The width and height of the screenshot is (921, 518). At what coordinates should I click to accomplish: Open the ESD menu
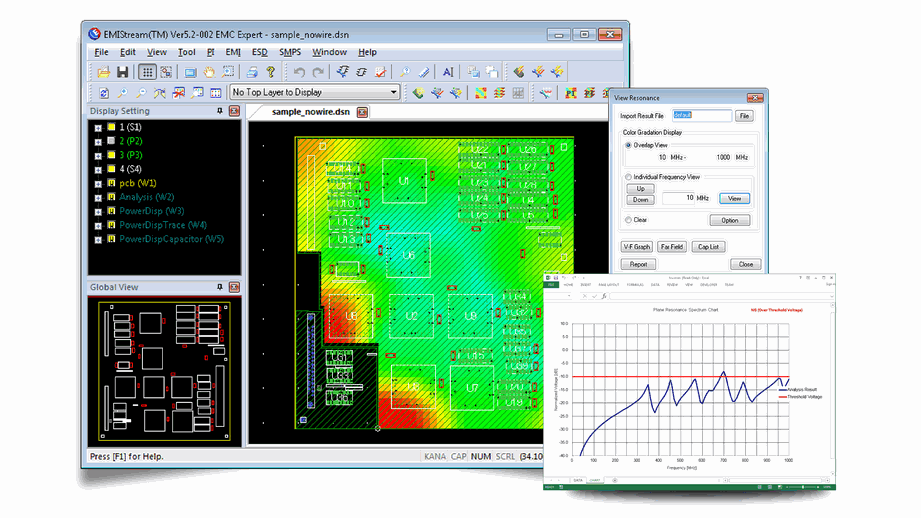pos(260,52)
